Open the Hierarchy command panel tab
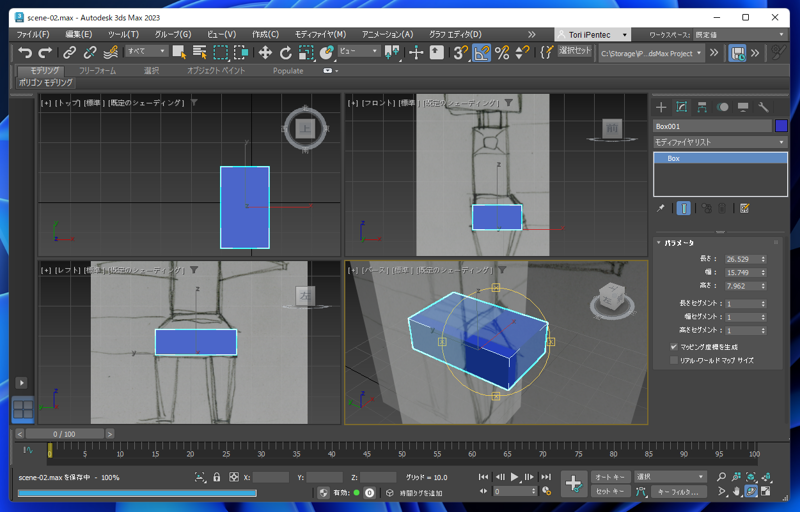Image resolution: width=800 pixels, height=512 pixels. 702,107
